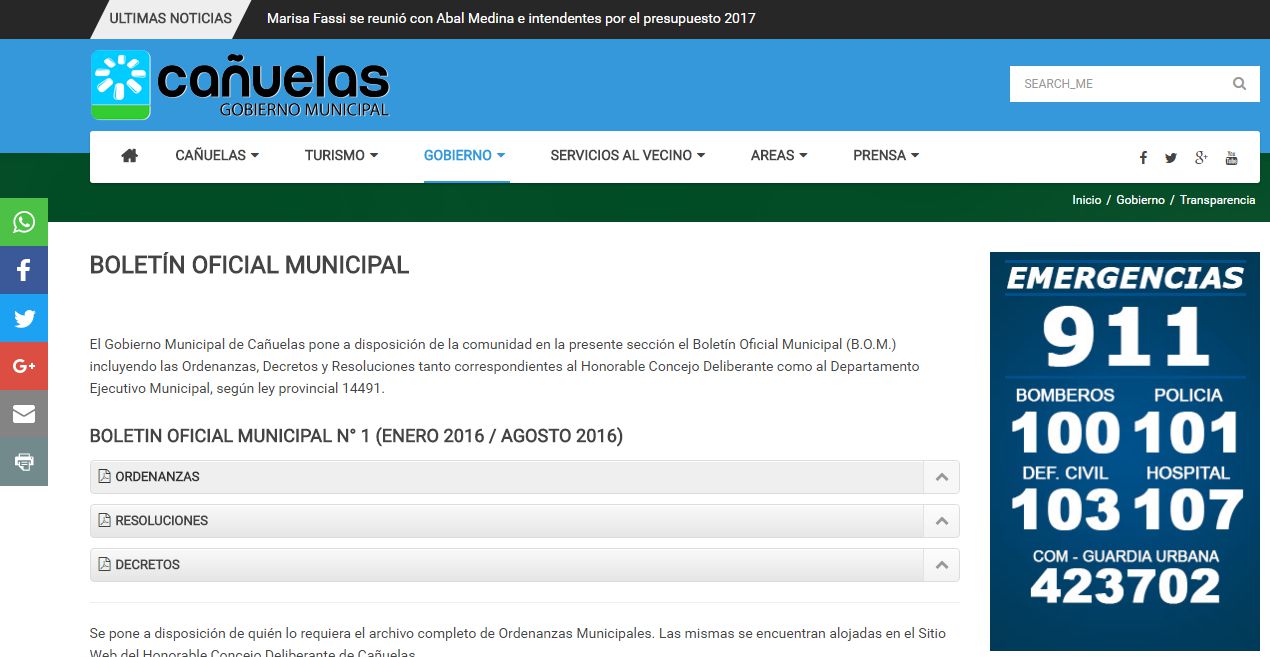Toggle the Ordenanzas accordion chevron
The width and height of the screenshot is (1270, 657).
(x=941, y=477)
